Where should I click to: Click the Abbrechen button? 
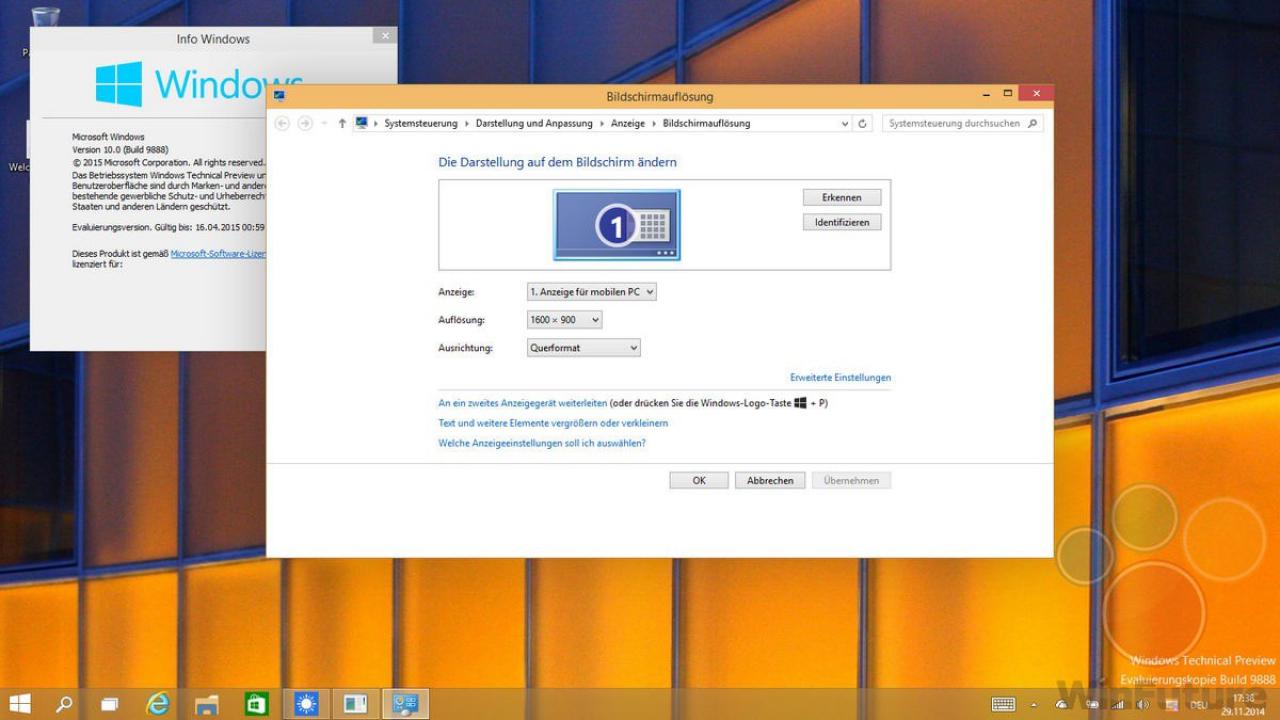[770, 481]
